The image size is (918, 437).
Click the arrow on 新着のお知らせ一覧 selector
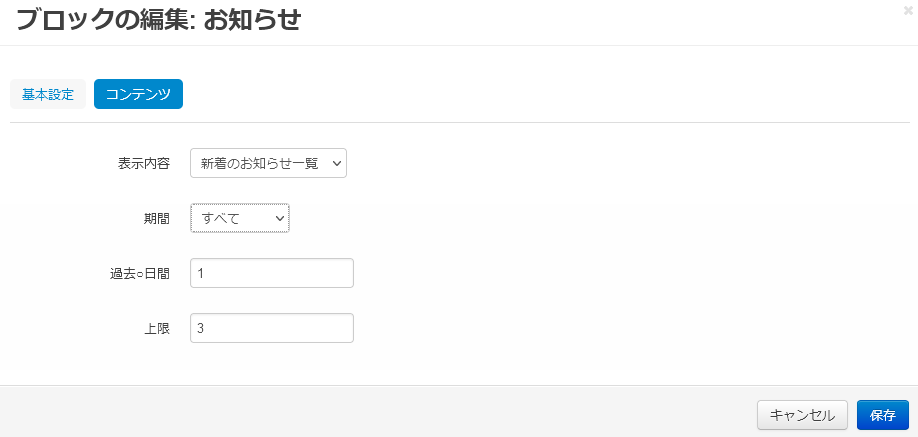pos(335,163)
